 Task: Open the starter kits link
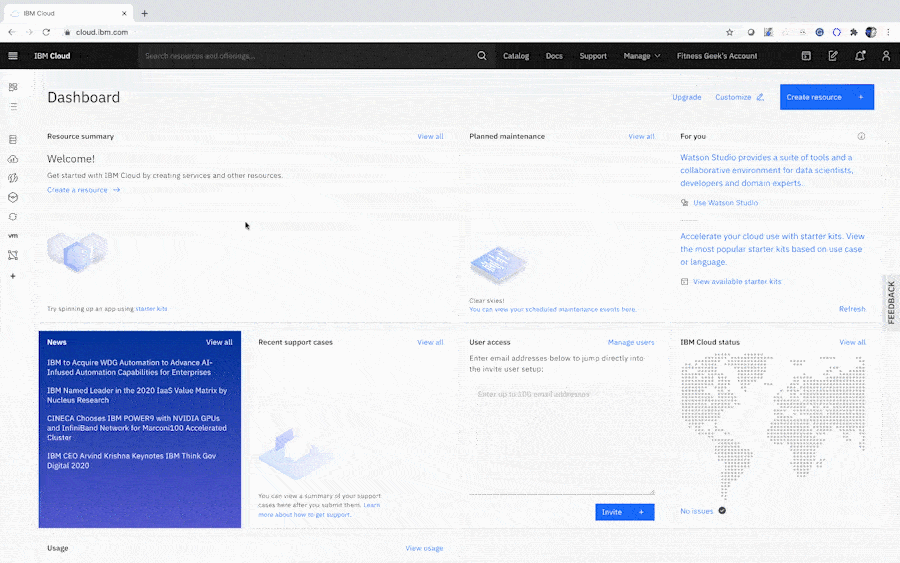[152, 309]
